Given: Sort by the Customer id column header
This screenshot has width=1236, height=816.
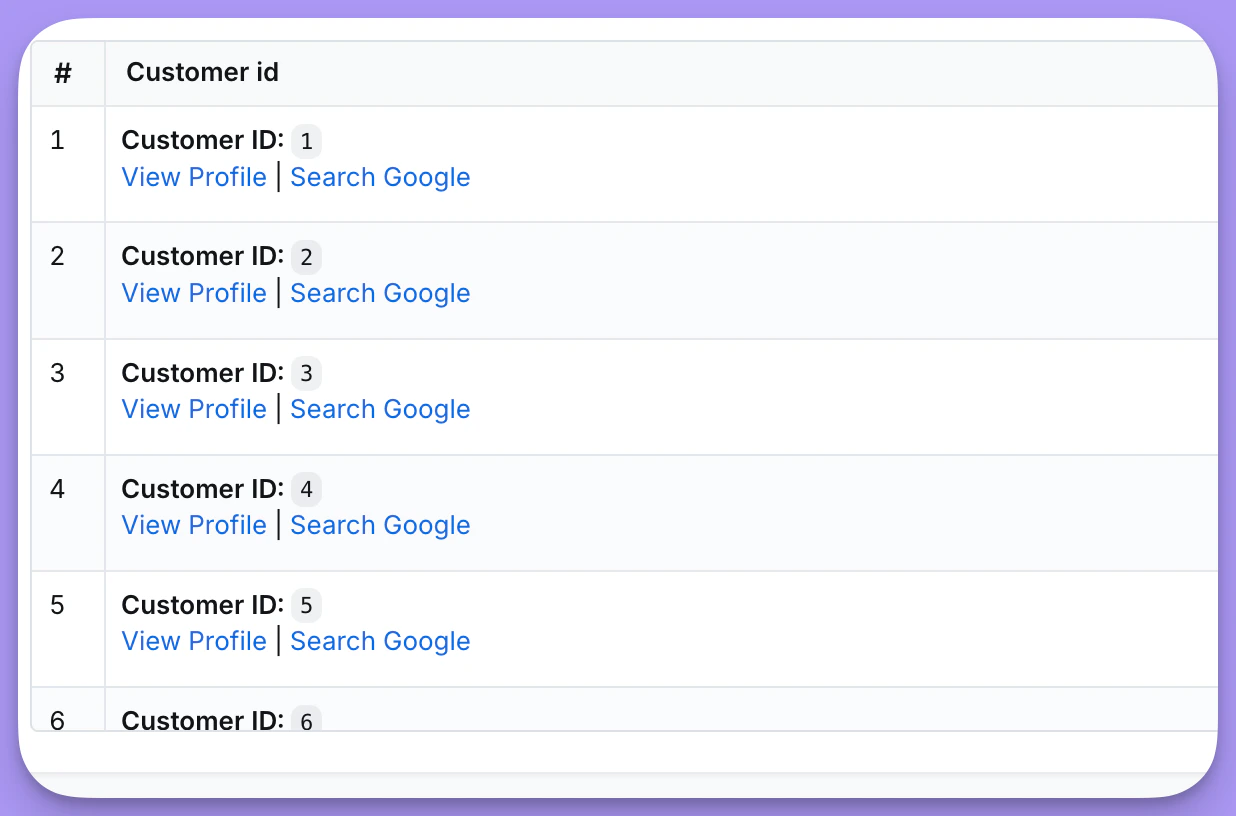Looking at the screenshot, I should (201, 72).
